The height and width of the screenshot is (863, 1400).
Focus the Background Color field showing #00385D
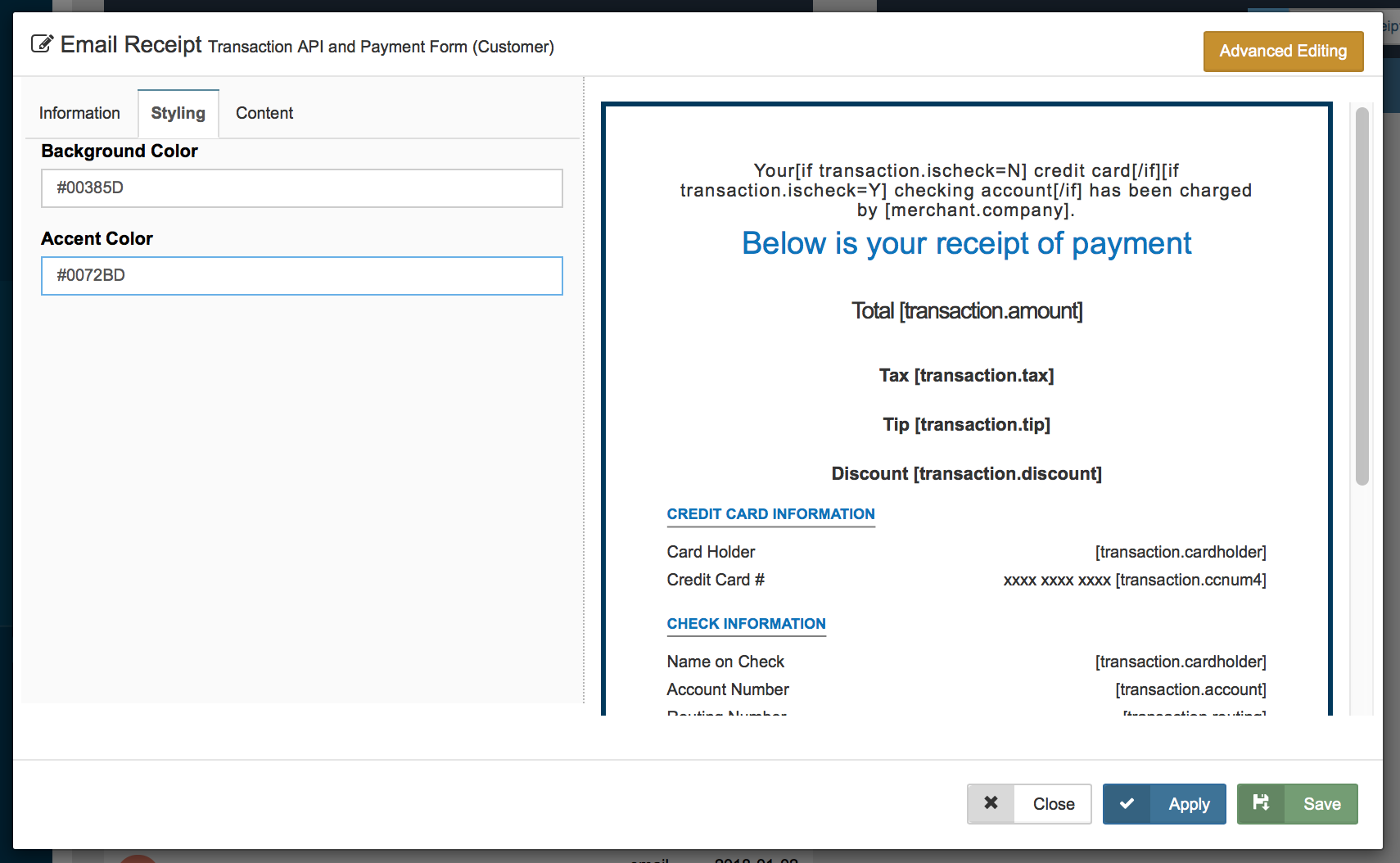(301, 188)
